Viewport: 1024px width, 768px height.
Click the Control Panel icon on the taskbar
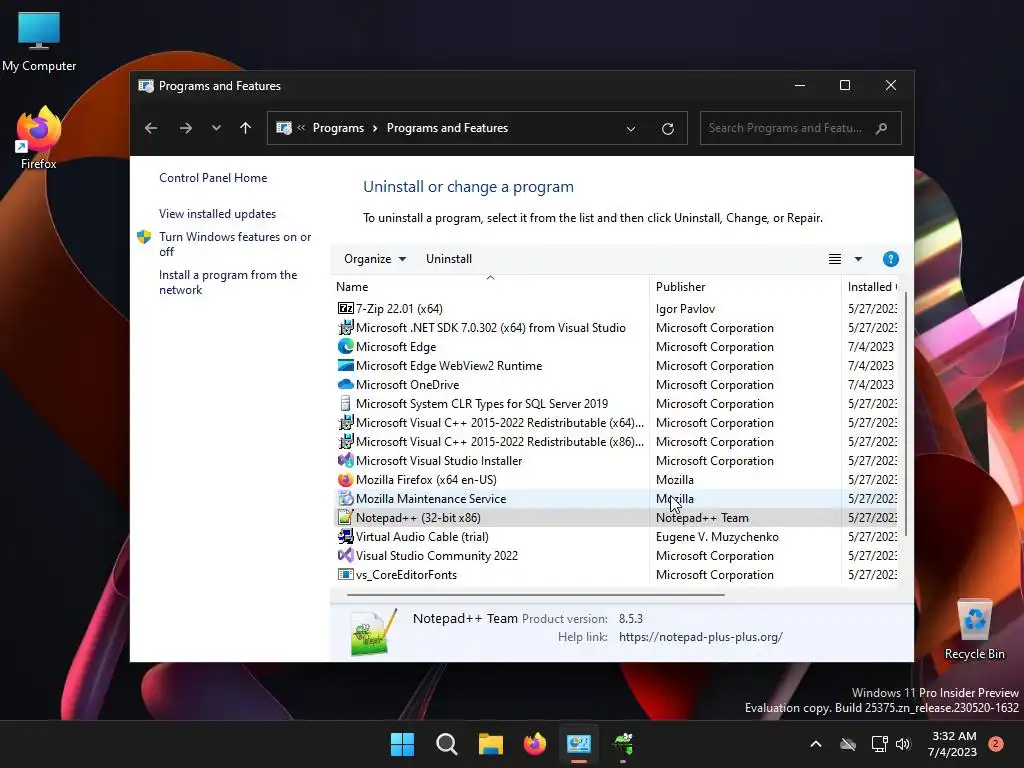(579, 744)
